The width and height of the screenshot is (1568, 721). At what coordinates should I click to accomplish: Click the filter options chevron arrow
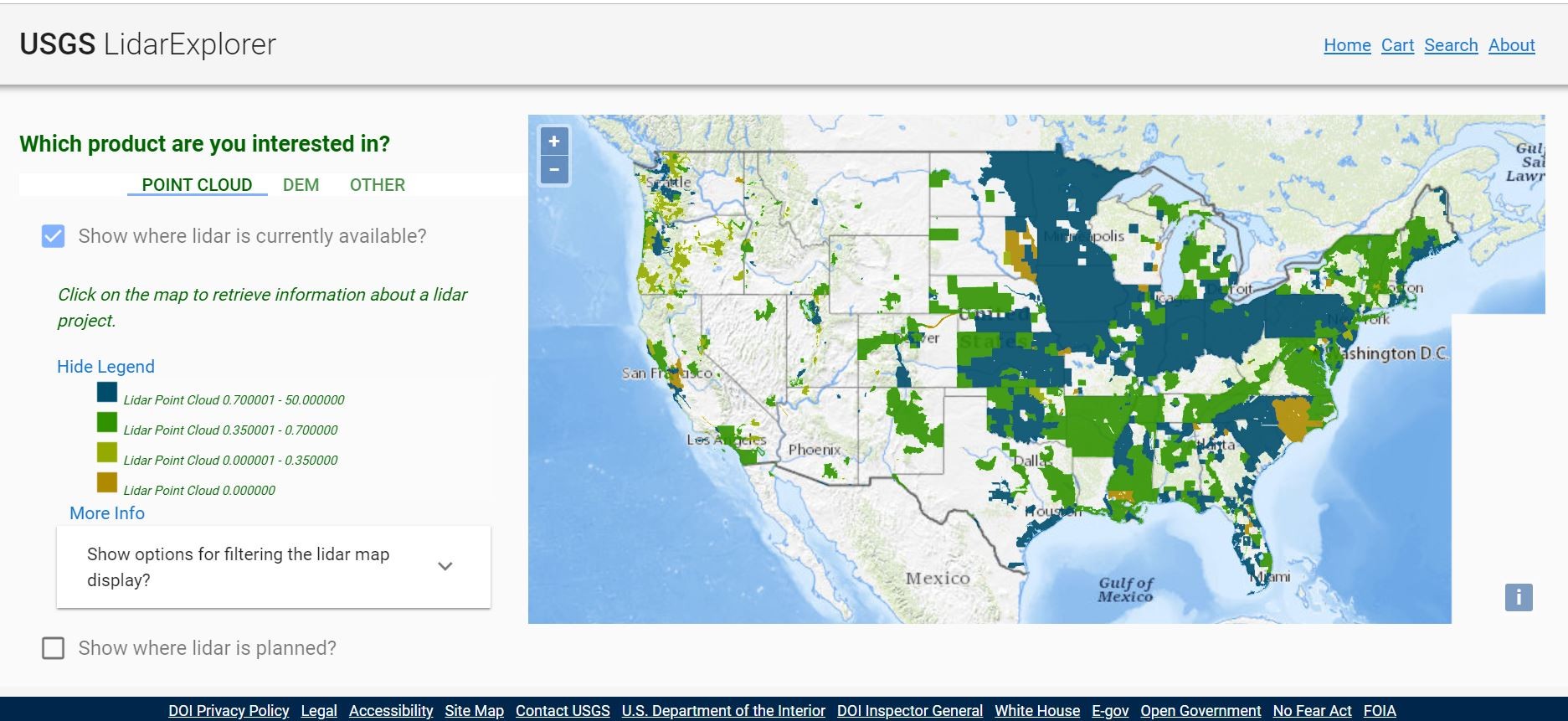(x=445, y=567)
